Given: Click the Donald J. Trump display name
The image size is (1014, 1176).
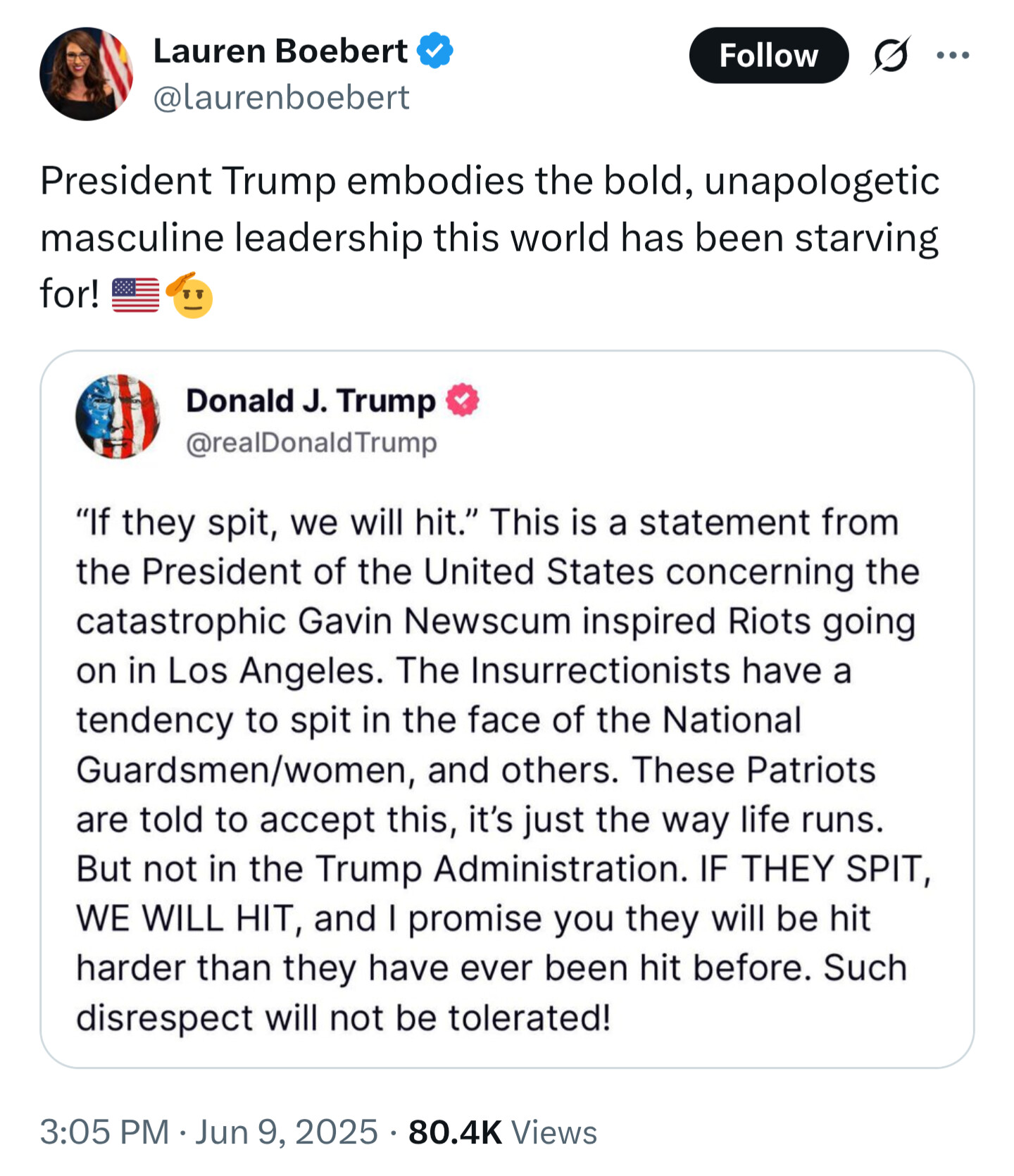Looking at the screenshot, I should [311, 400].
